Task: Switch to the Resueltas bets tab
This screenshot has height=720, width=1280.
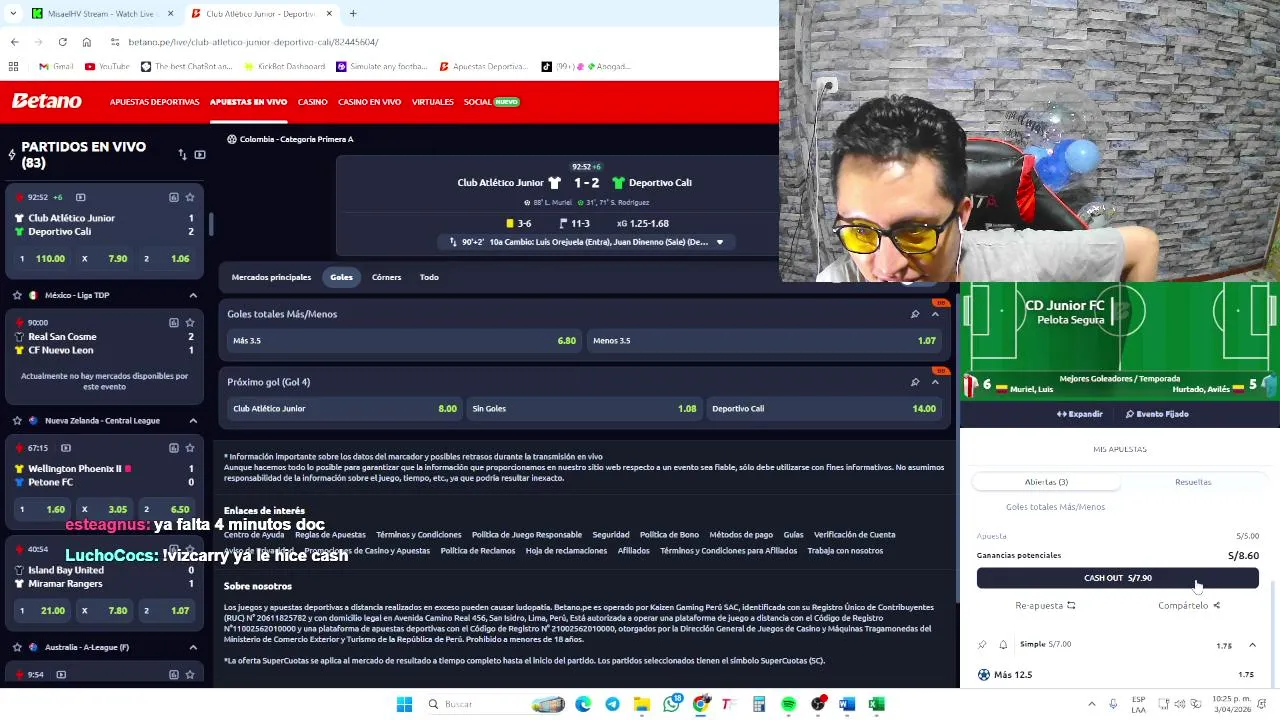Action: 1193,482
